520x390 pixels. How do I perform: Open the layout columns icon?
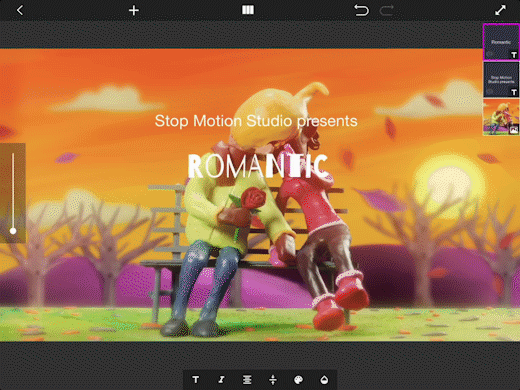coord(248,10)
